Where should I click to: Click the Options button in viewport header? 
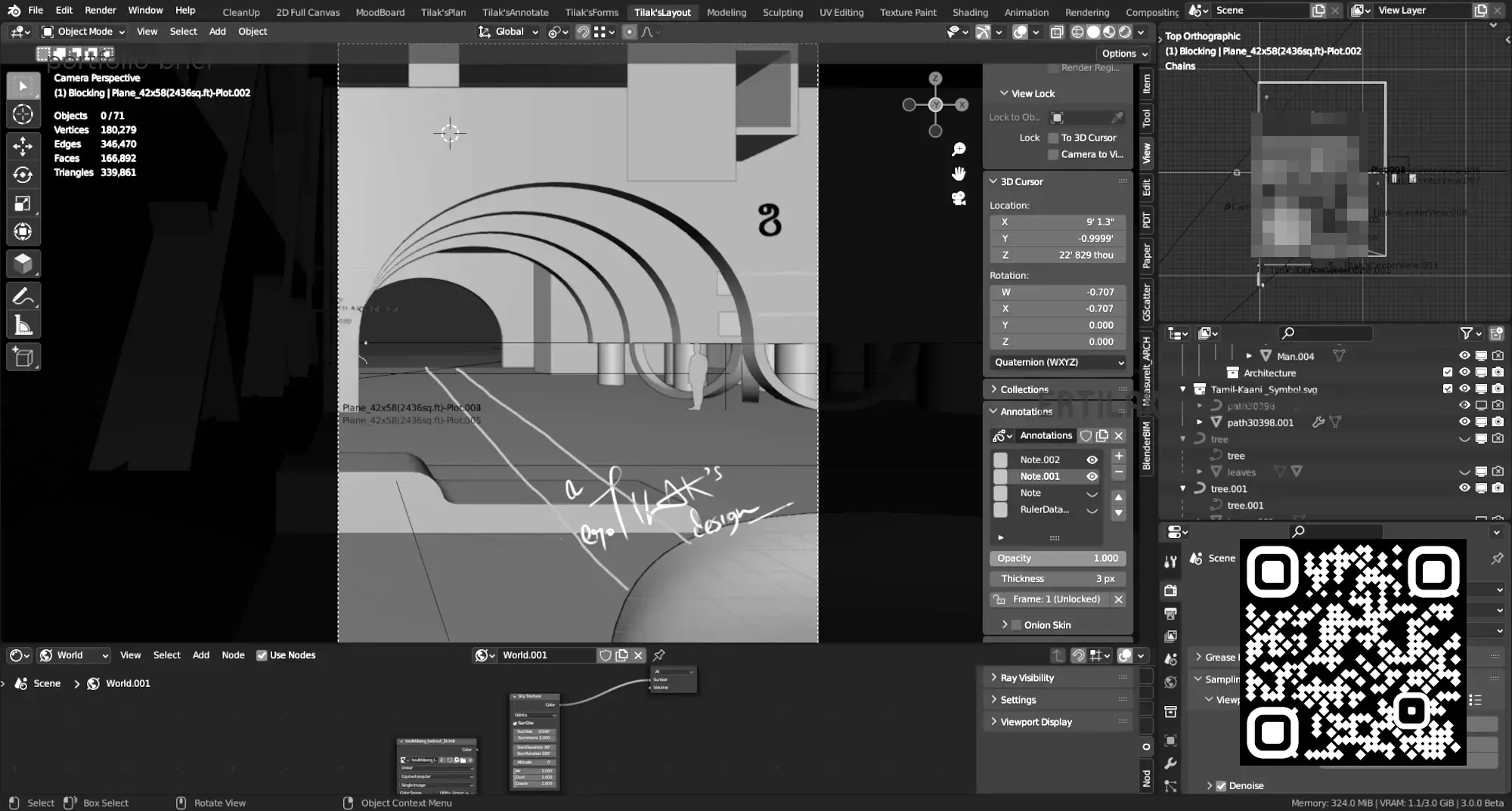tap(1123, 54)
